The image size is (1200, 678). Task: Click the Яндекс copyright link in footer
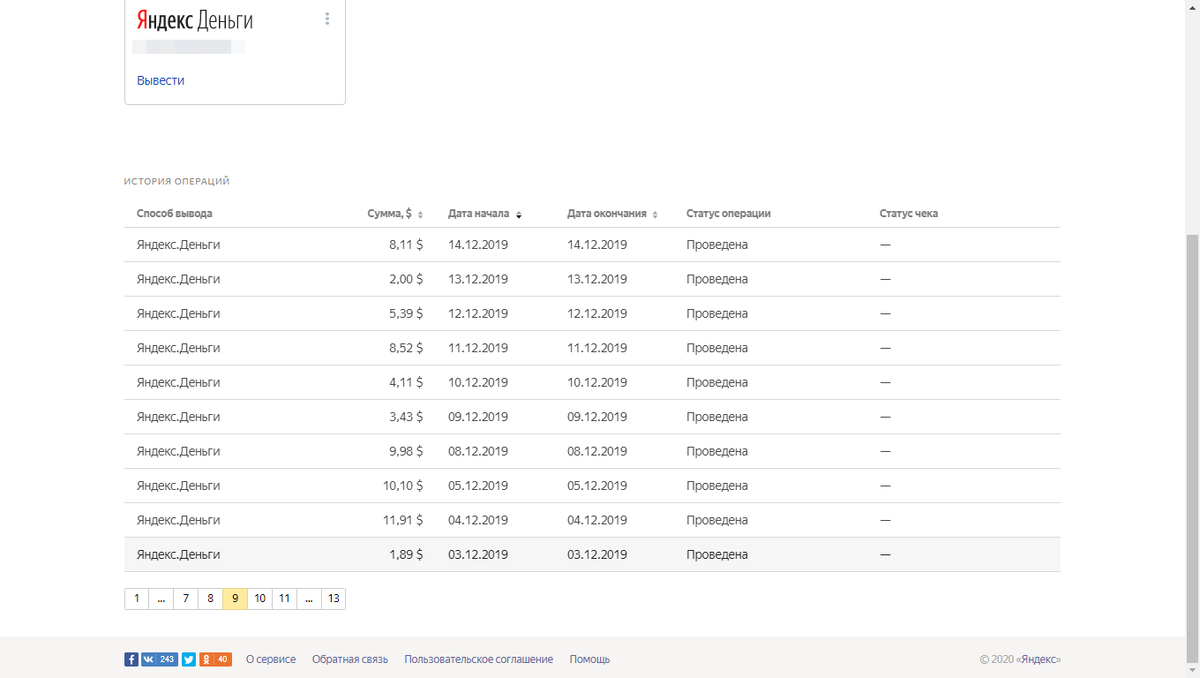click(1039, 659)
